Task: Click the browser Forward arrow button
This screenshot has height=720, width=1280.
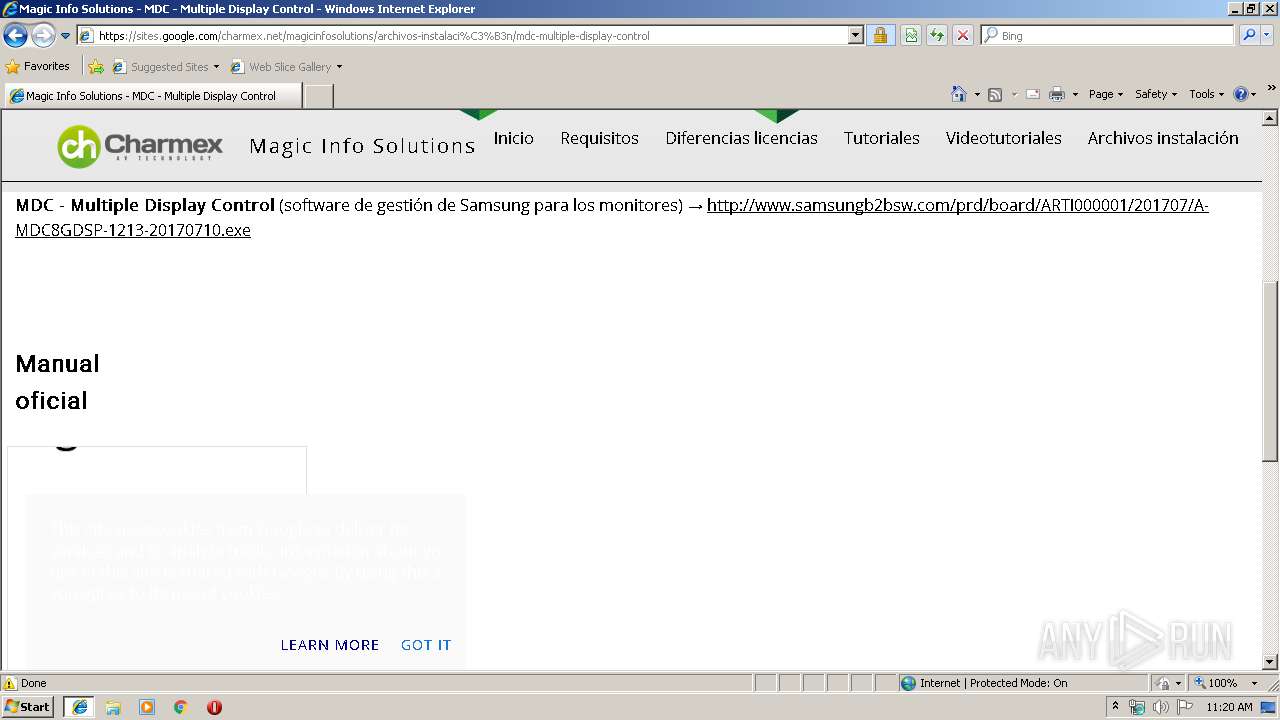Action: click(x=43, y=36)
